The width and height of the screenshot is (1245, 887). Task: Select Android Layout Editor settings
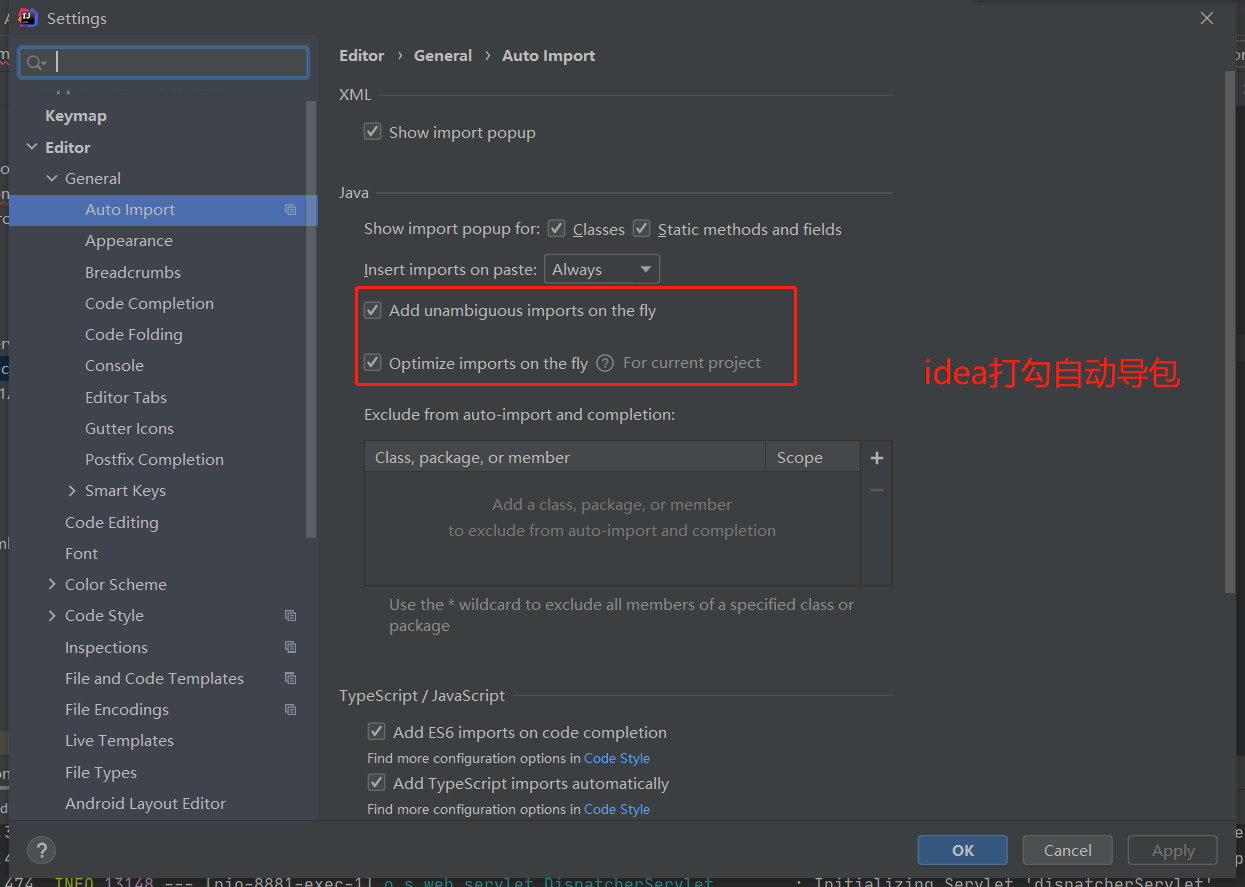pyautogui.click(x=145, y=803)
